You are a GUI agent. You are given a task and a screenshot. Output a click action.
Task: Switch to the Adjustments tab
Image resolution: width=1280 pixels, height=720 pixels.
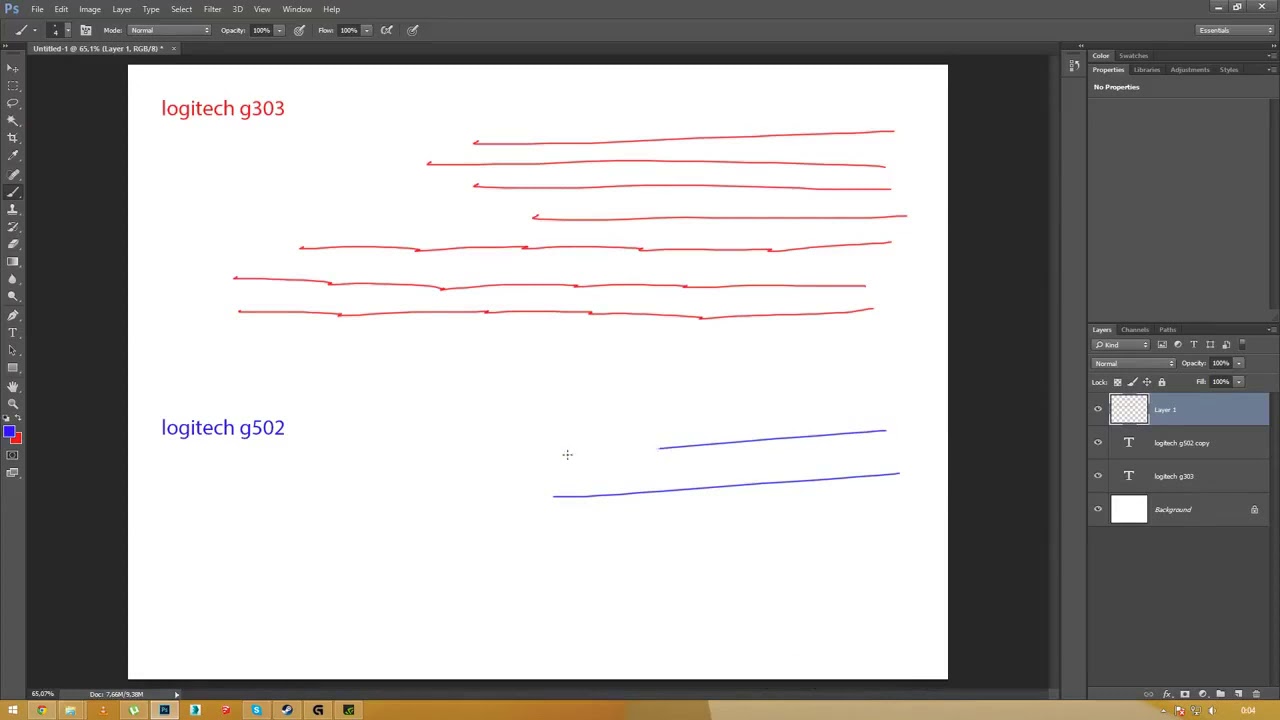[x=1190, y=70]
